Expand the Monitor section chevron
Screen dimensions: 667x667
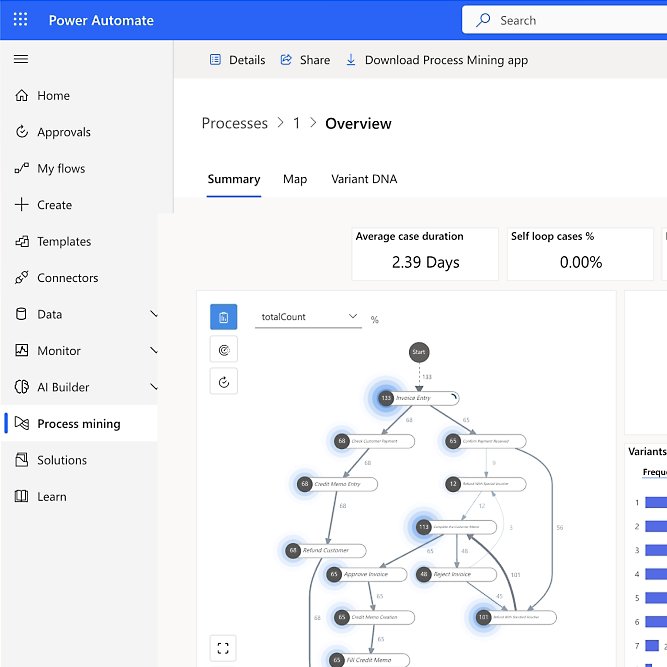click(x=154, y=351)
